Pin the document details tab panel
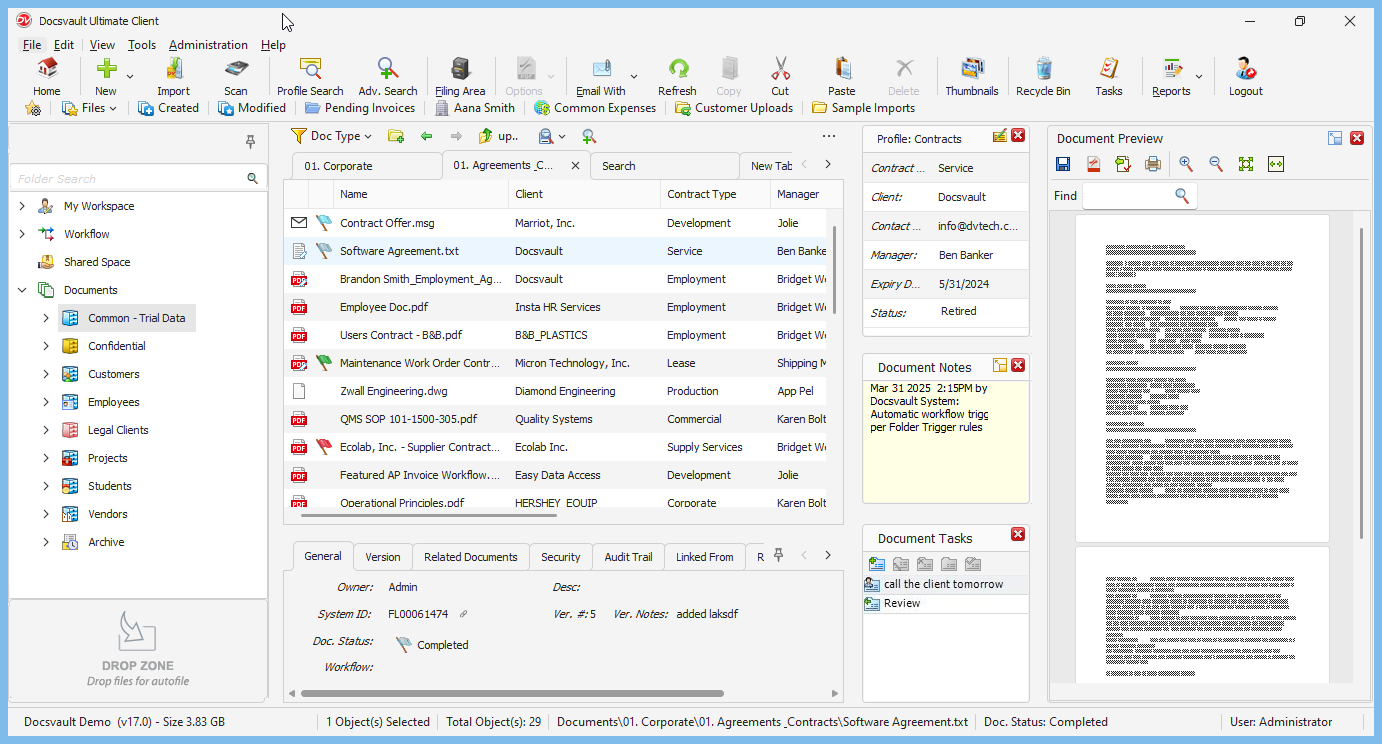This screenshot has width=1382, height=744. point(778,556)
